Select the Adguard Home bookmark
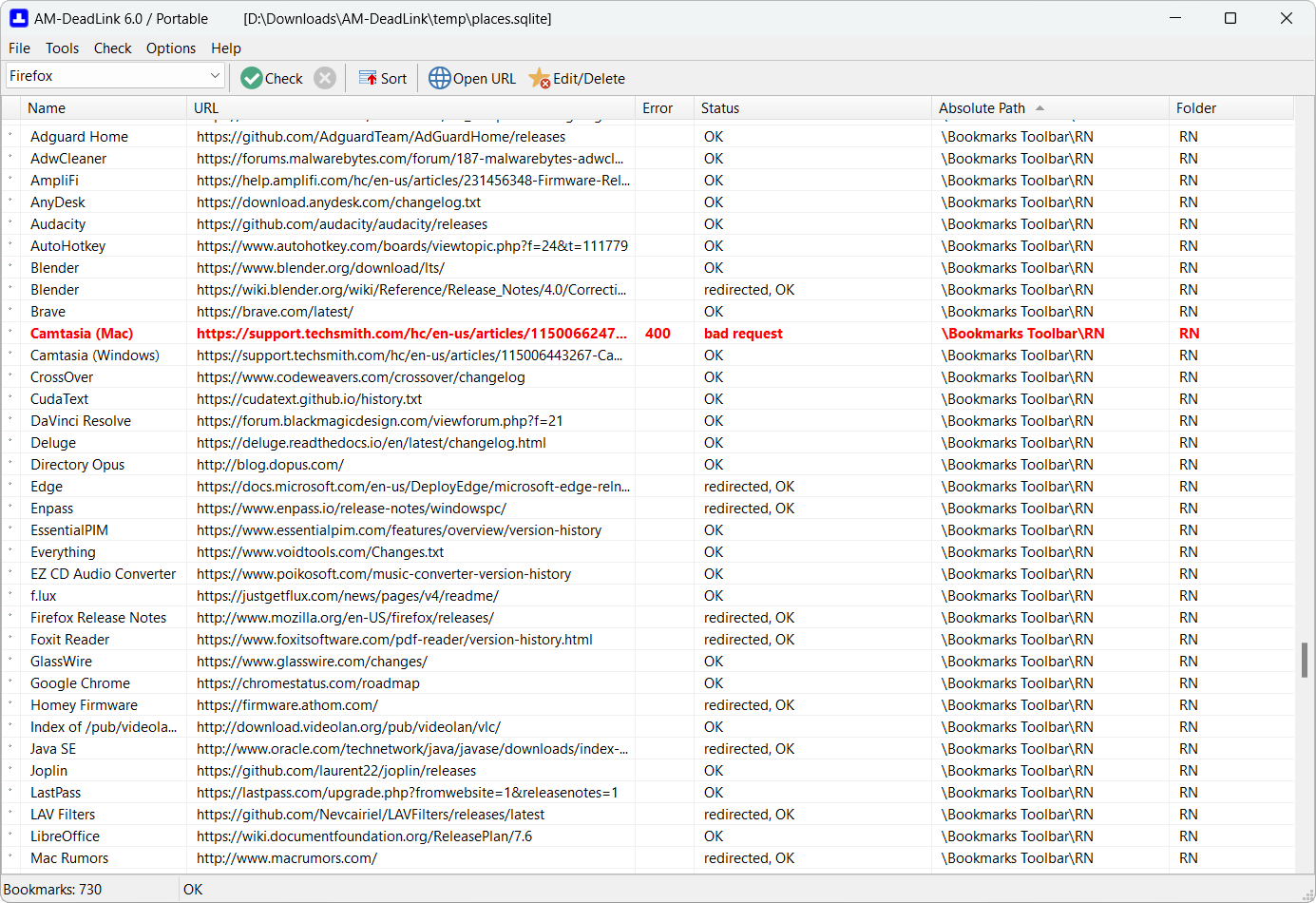The image size is (1316, 903). click(x=79, y=137)
